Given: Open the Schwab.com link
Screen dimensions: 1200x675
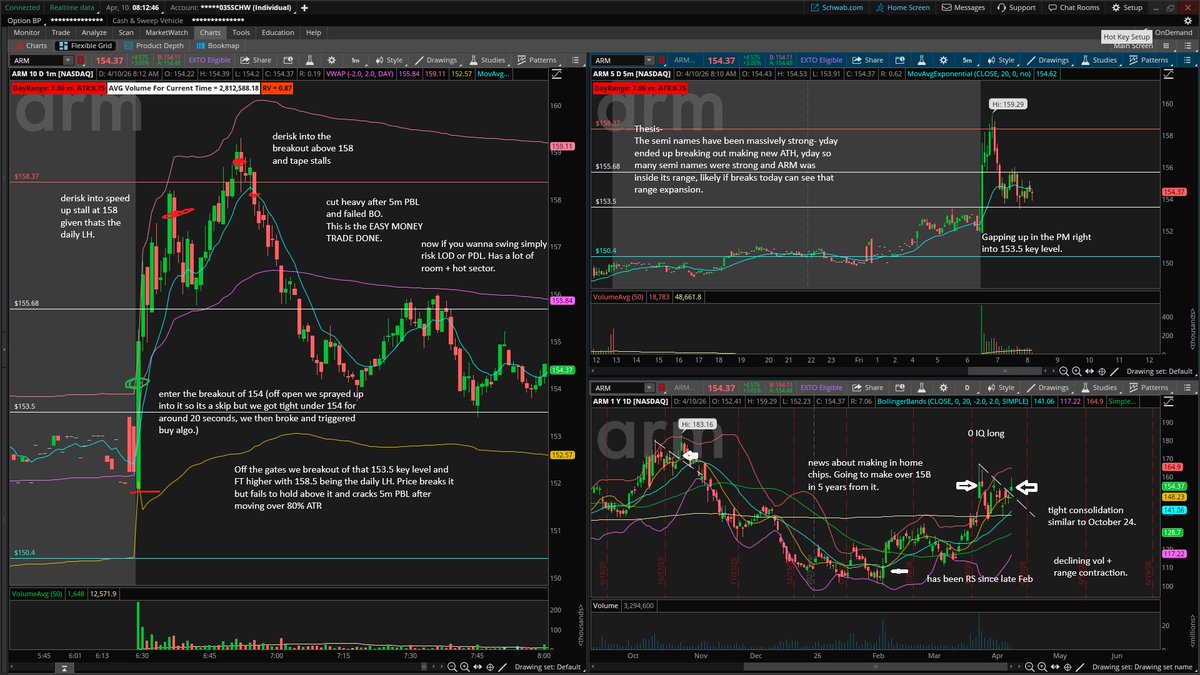Looking at the screenshot, I should click(x=836, y=8).
